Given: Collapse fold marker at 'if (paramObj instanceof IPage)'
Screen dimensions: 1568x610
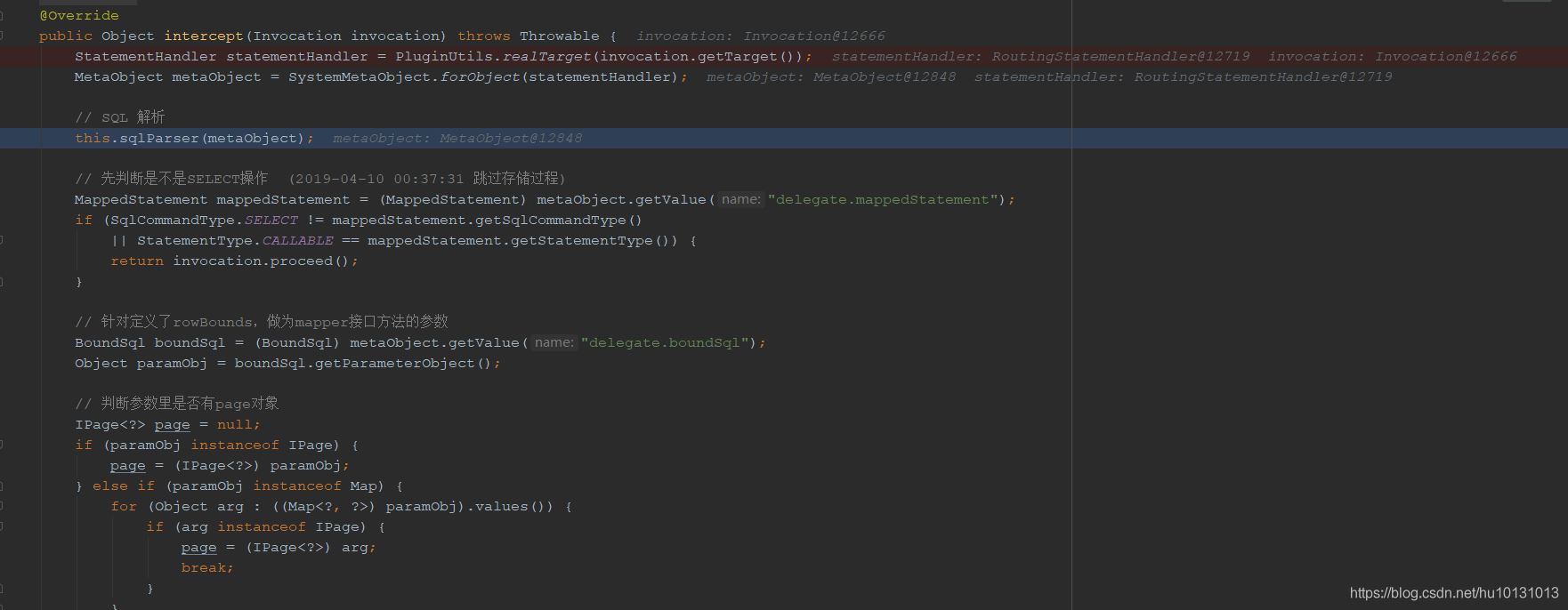Looking at the screenshot, I should pos(2,445).
